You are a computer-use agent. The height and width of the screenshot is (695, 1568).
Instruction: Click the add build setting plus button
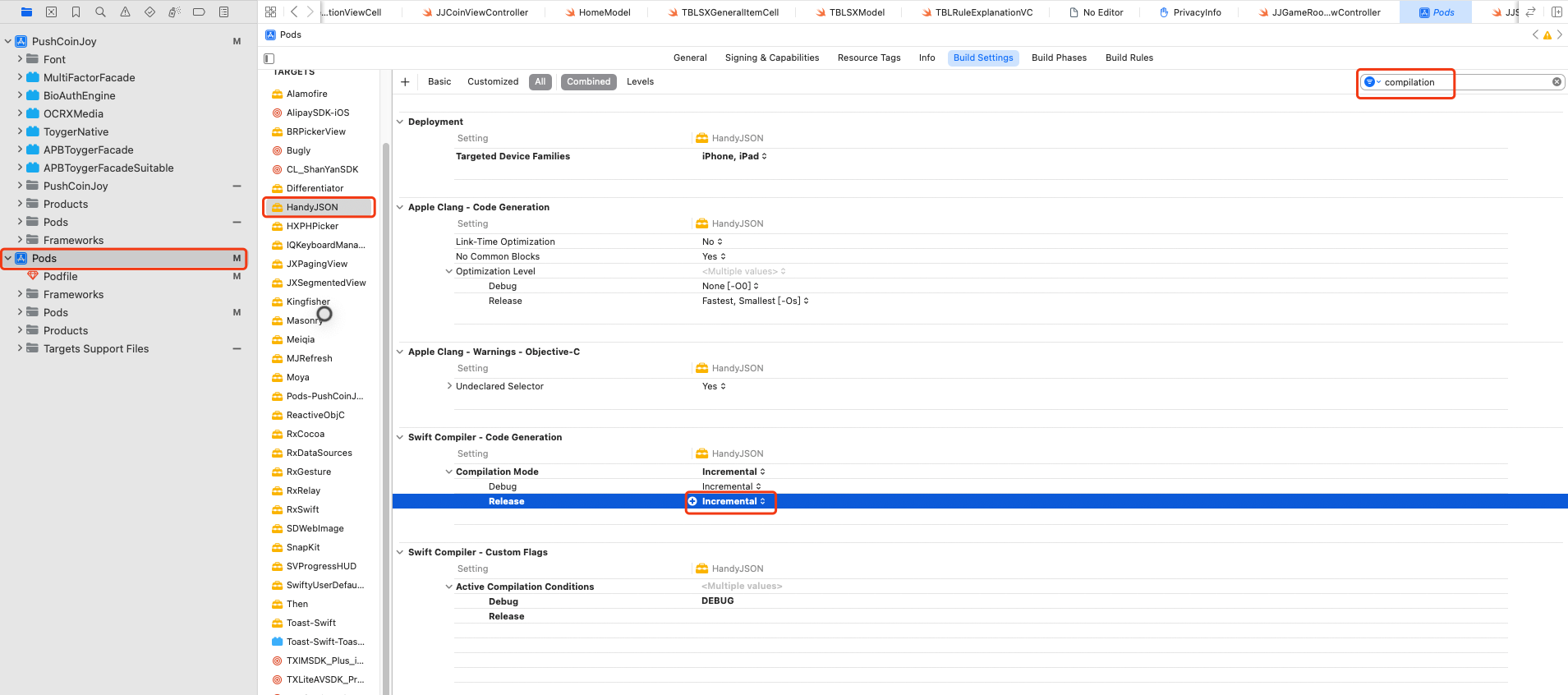pyautogui.click(x=405, y=82)
